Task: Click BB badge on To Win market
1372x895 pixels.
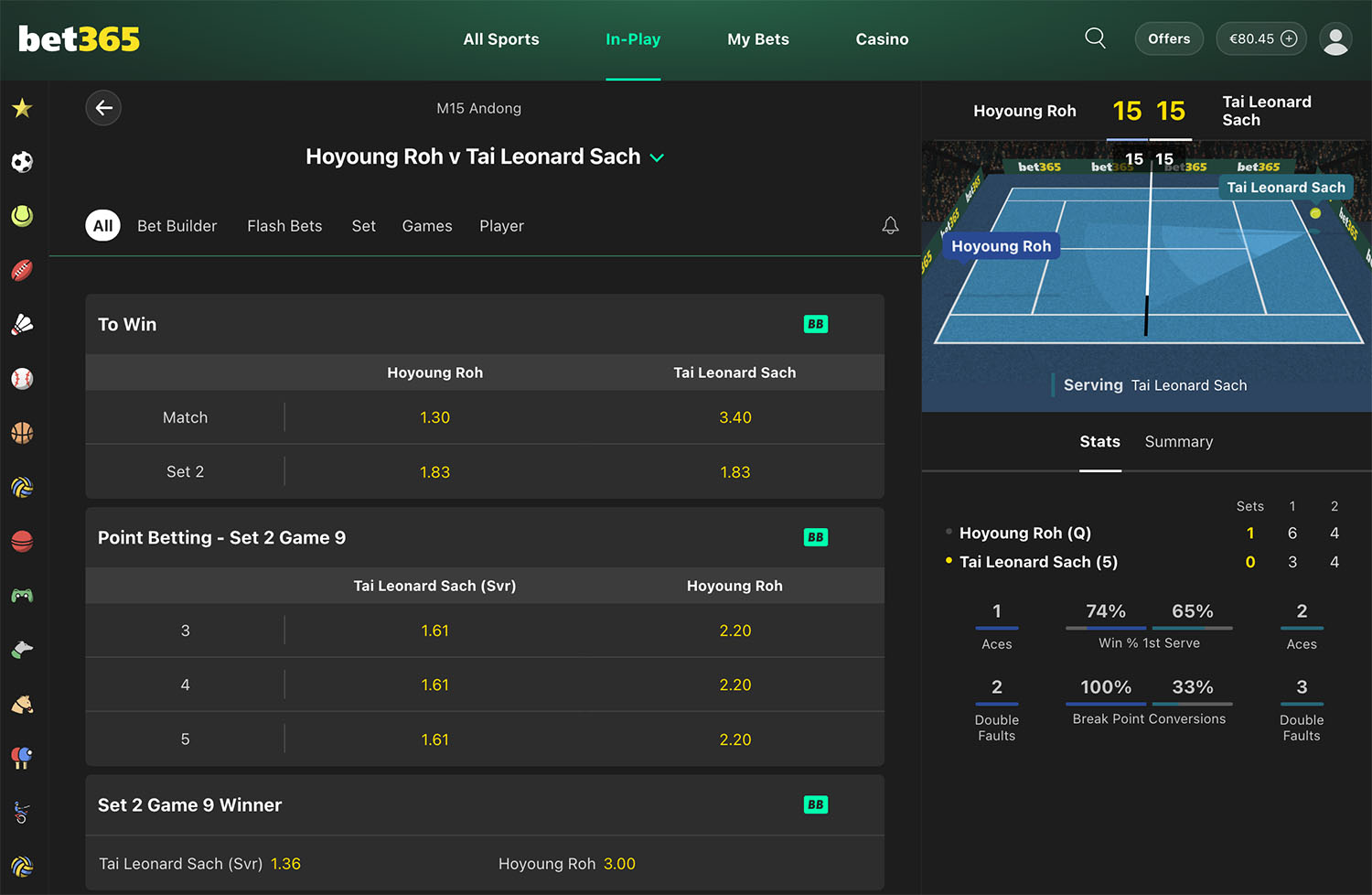Action: [x=816, y=324]
